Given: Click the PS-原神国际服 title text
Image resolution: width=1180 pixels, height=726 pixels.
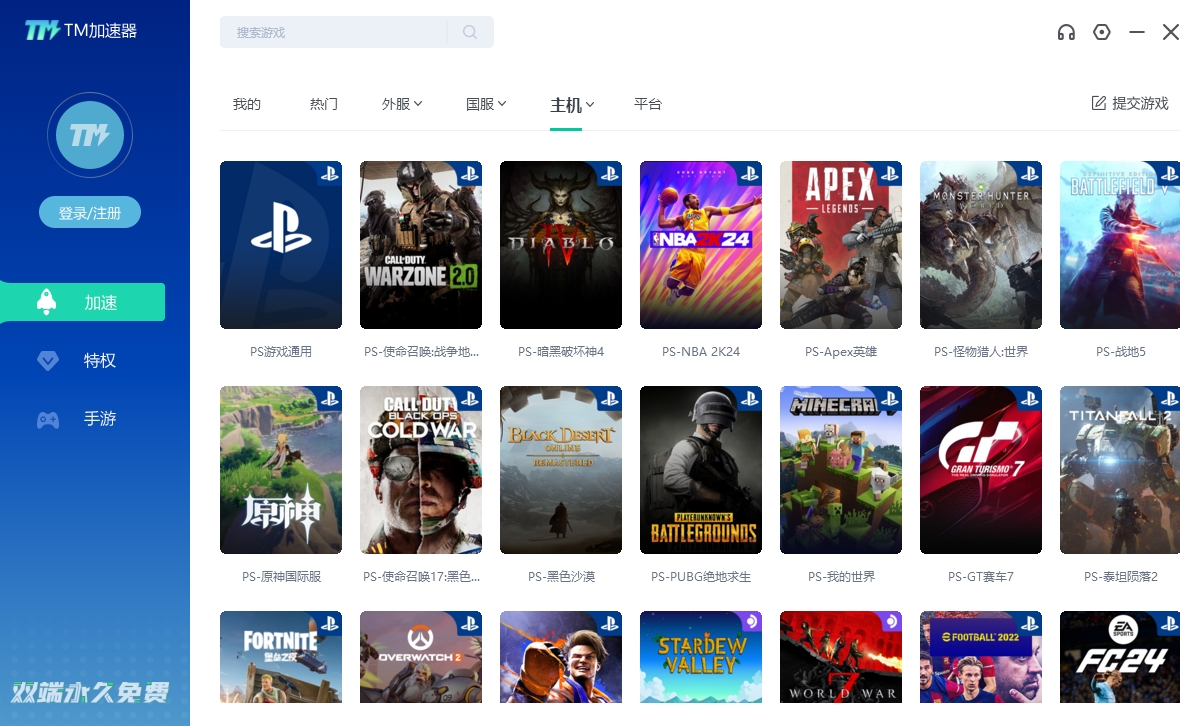Looking at the screenshot, I should pos(281,576).
